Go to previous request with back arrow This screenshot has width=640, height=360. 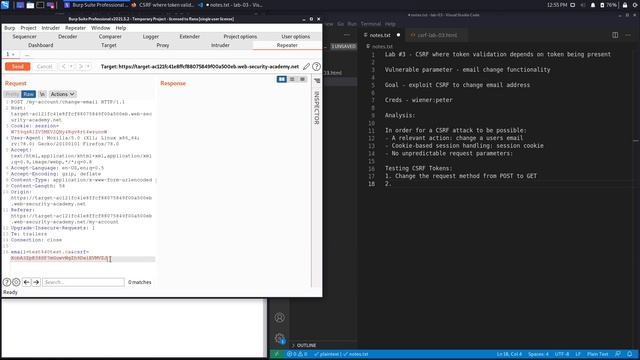[64, 67]
